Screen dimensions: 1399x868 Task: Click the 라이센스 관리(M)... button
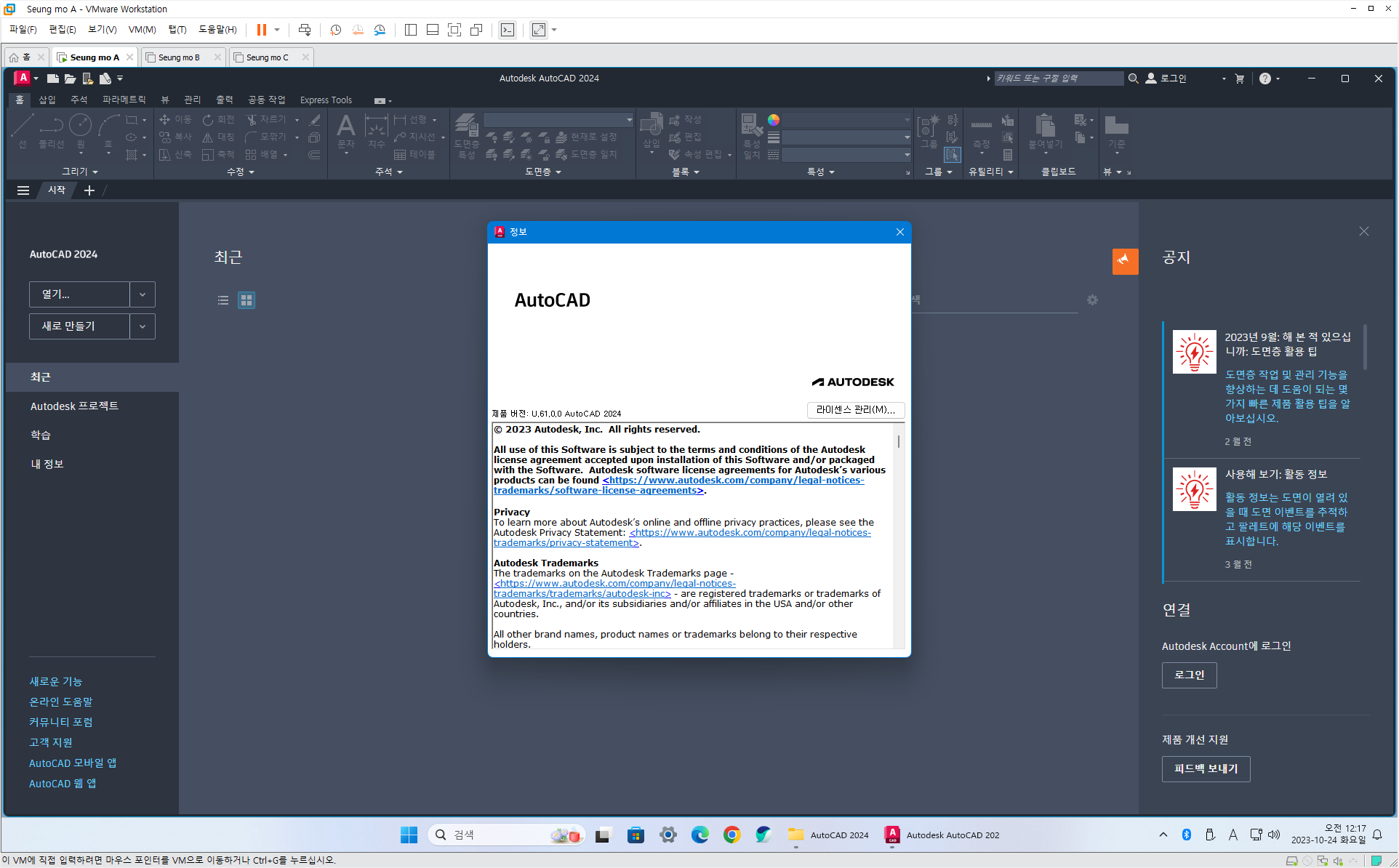855,410
